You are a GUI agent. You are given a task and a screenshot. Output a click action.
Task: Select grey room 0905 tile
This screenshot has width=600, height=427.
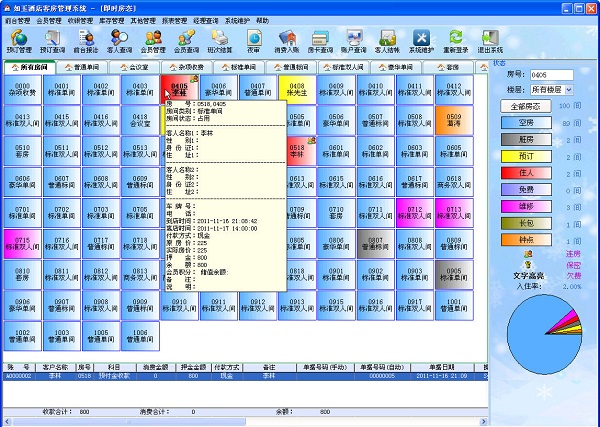tap(454, 275)
